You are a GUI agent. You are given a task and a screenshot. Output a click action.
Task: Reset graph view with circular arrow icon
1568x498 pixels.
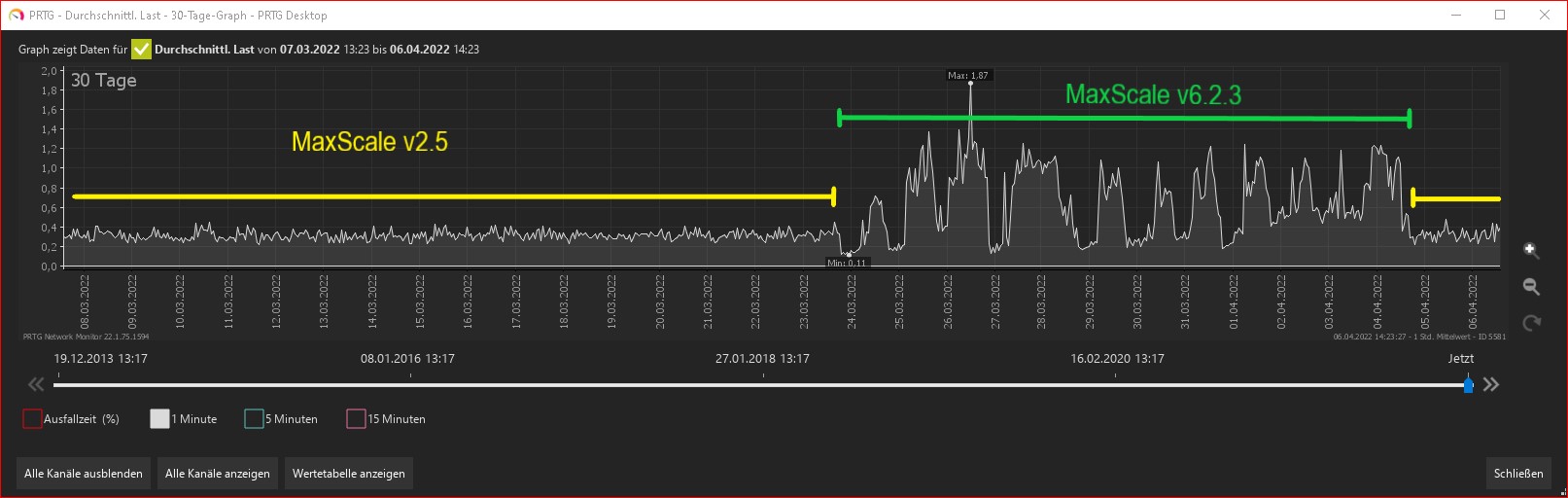point(1531,323)
